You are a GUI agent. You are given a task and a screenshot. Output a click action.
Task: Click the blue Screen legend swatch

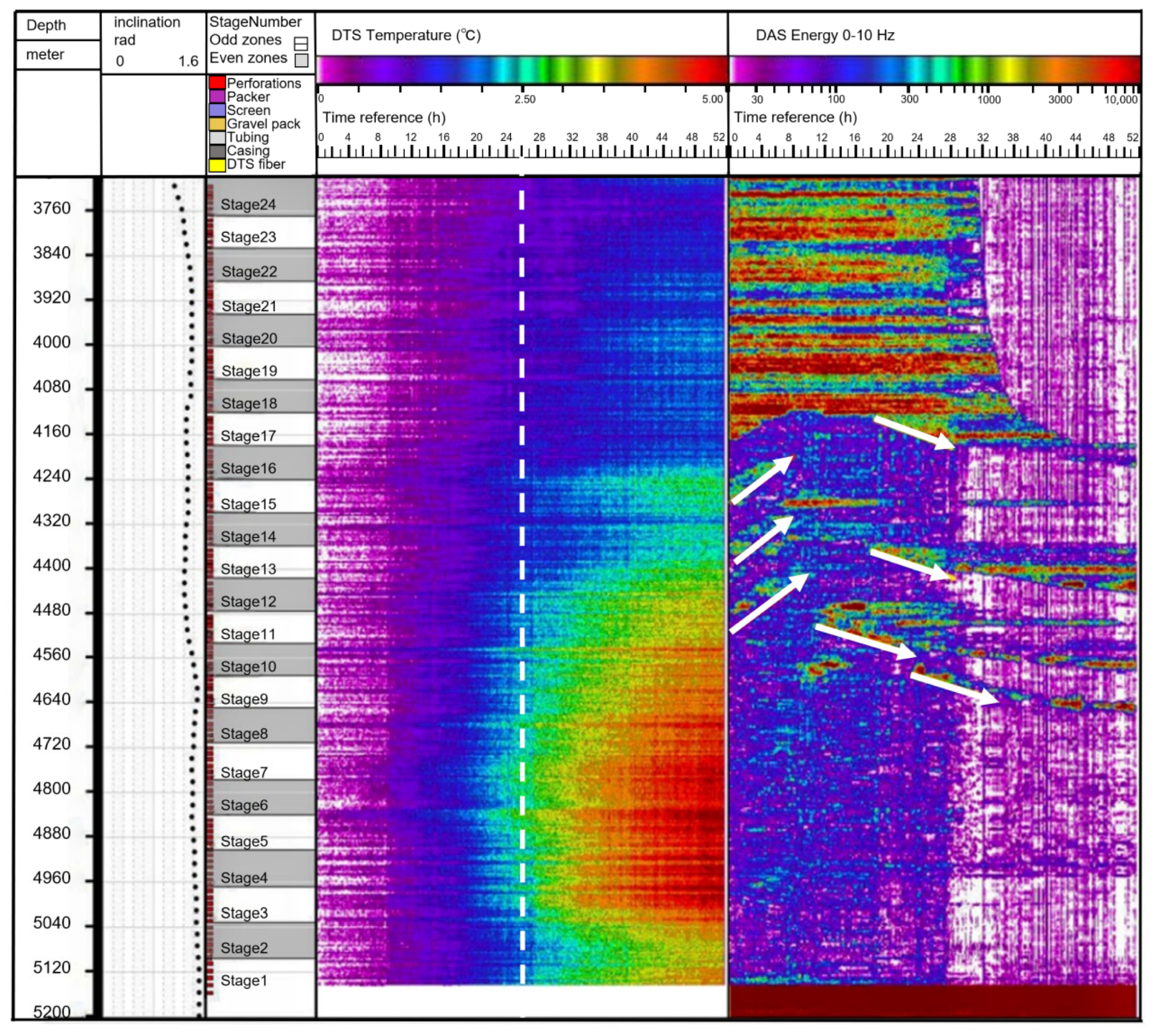pyautogui.click(x=217, y=111)
